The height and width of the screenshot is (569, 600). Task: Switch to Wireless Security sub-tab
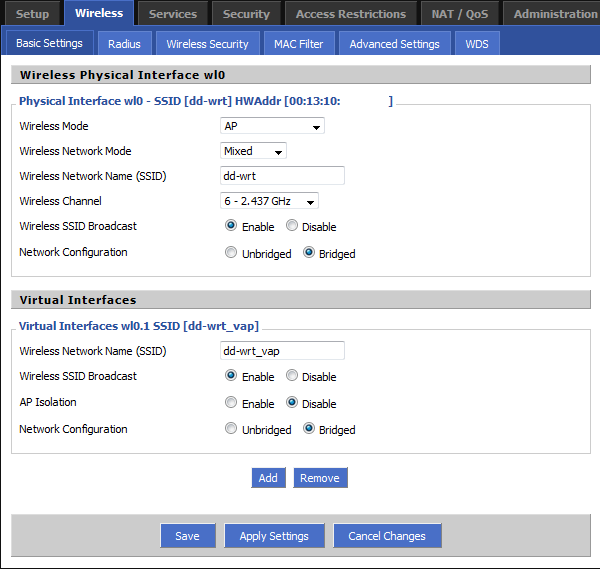click(207, 44)
